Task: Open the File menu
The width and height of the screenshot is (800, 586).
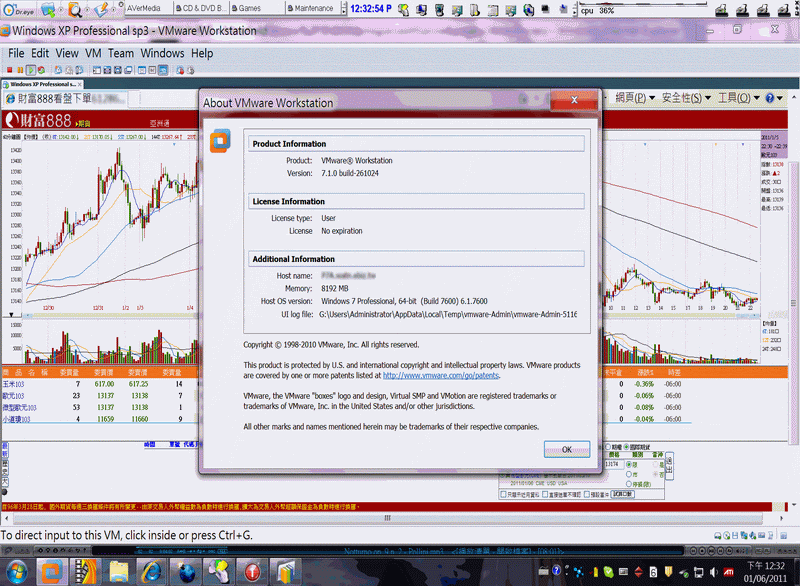Action: click(x=16, y=53)
